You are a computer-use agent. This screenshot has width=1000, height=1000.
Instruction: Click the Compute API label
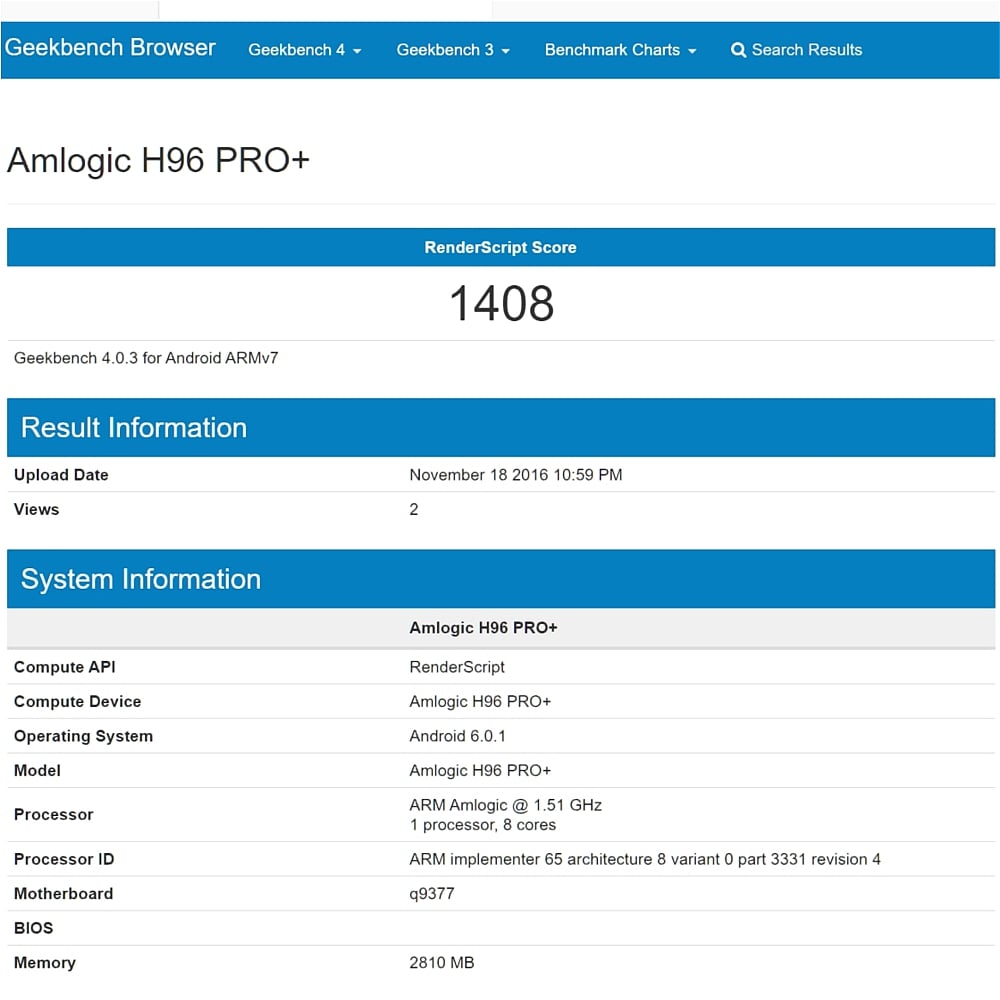(x=64, y=667)
